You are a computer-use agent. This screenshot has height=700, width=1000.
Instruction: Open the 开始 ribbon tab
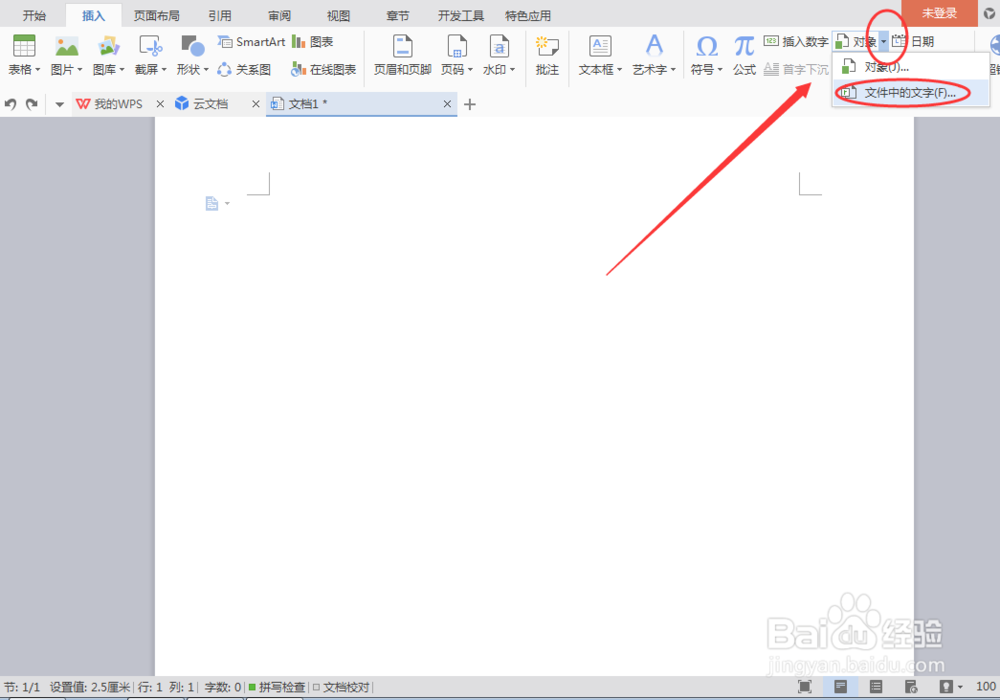coord(34,15)
